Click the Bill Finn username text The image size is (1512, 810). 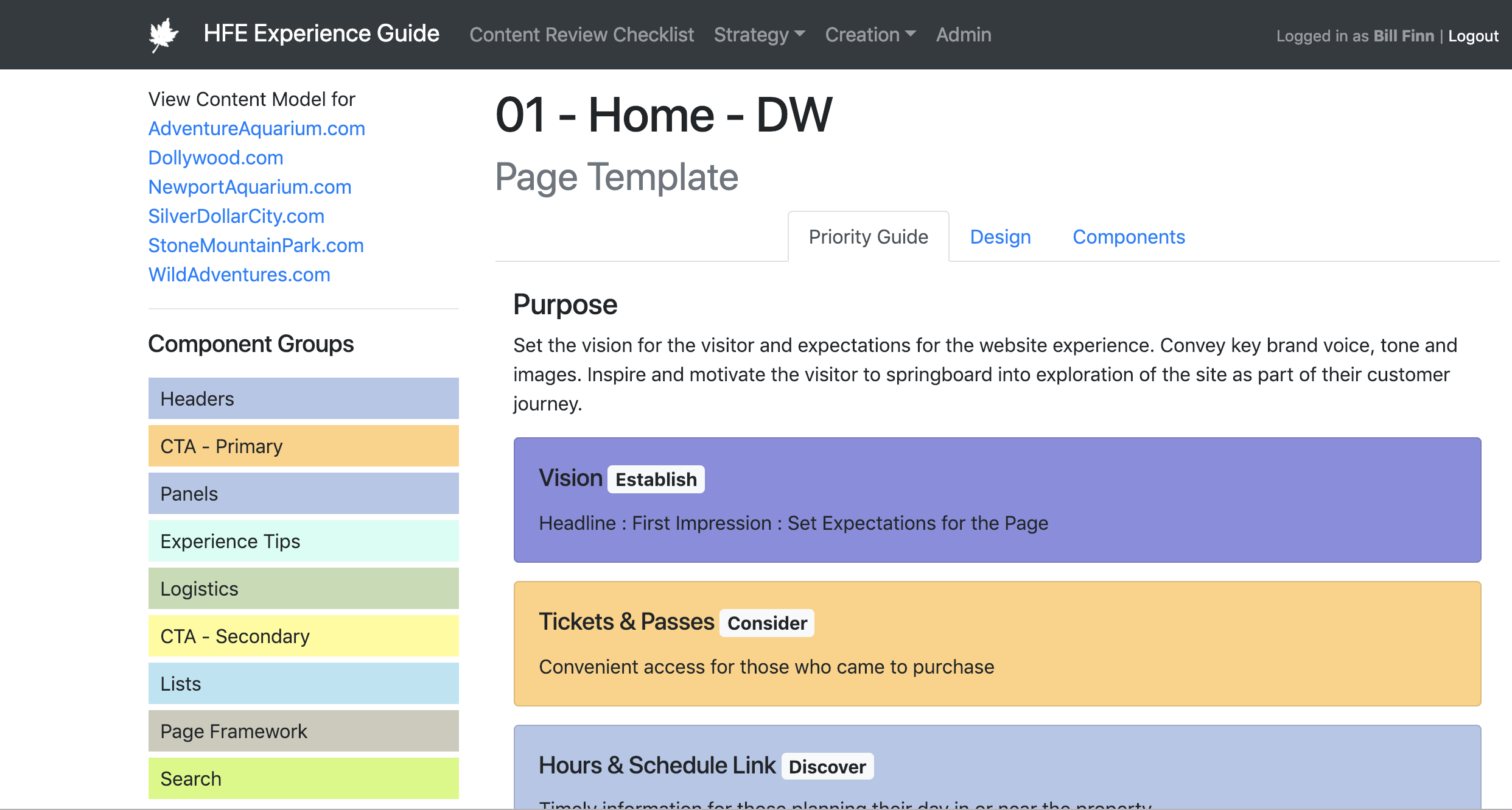1404,36
